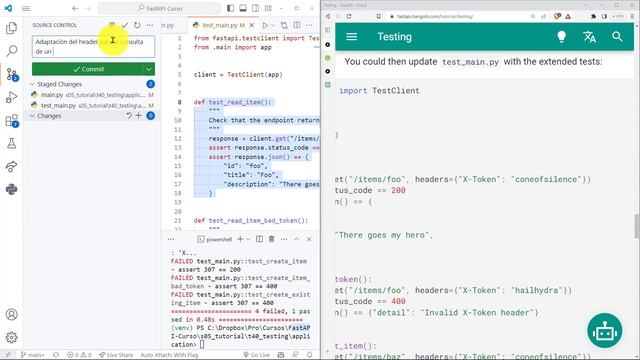Open Source Control more actions ellipsis

coord(150,25)
